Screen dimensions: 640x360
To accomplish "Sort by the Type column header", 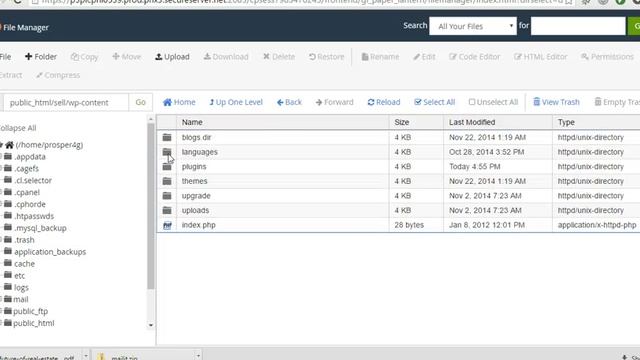I will (x=596, y=122).
